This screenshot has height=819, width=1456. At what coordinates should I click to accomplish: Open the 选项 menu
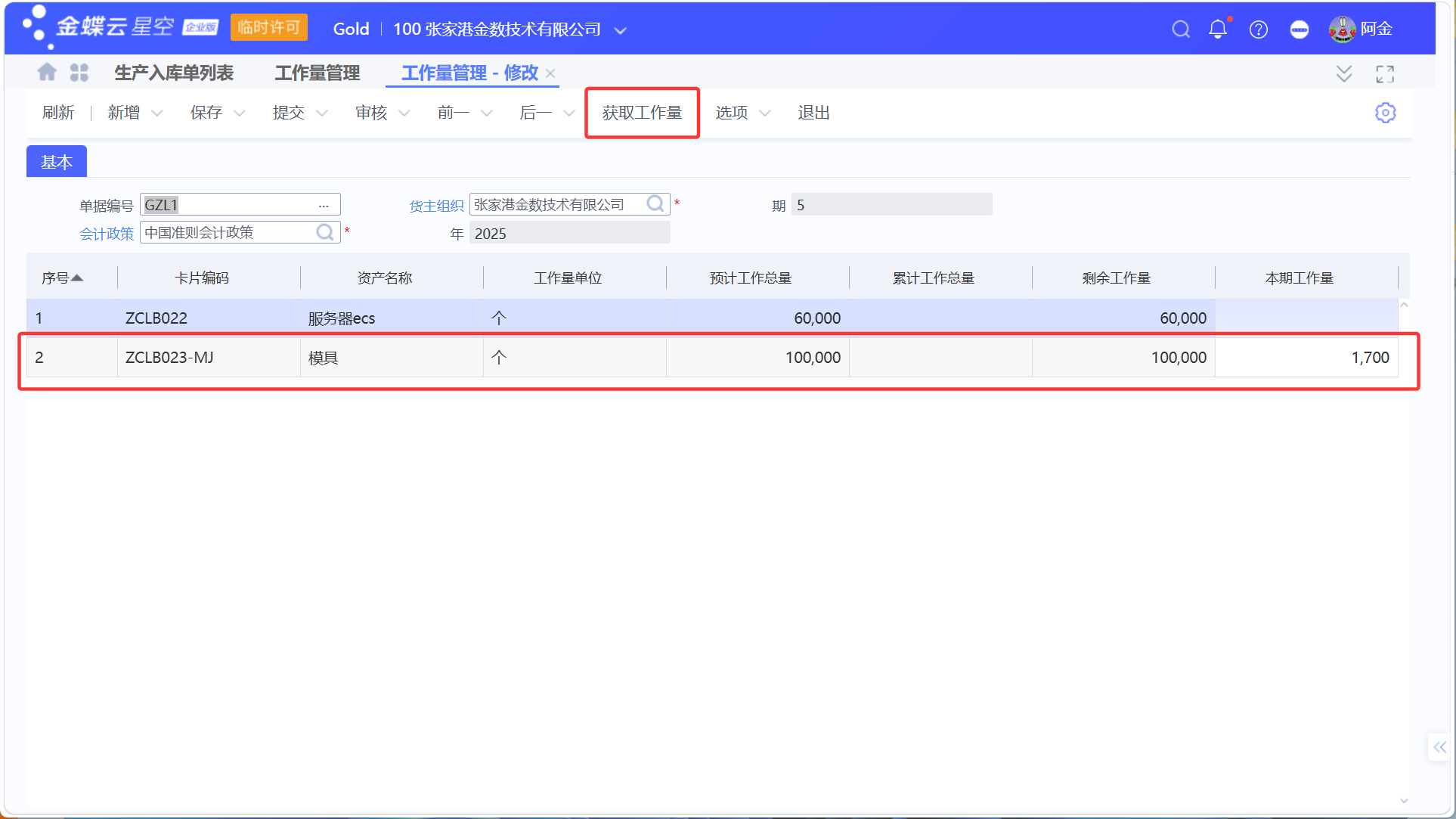point(732,113)
